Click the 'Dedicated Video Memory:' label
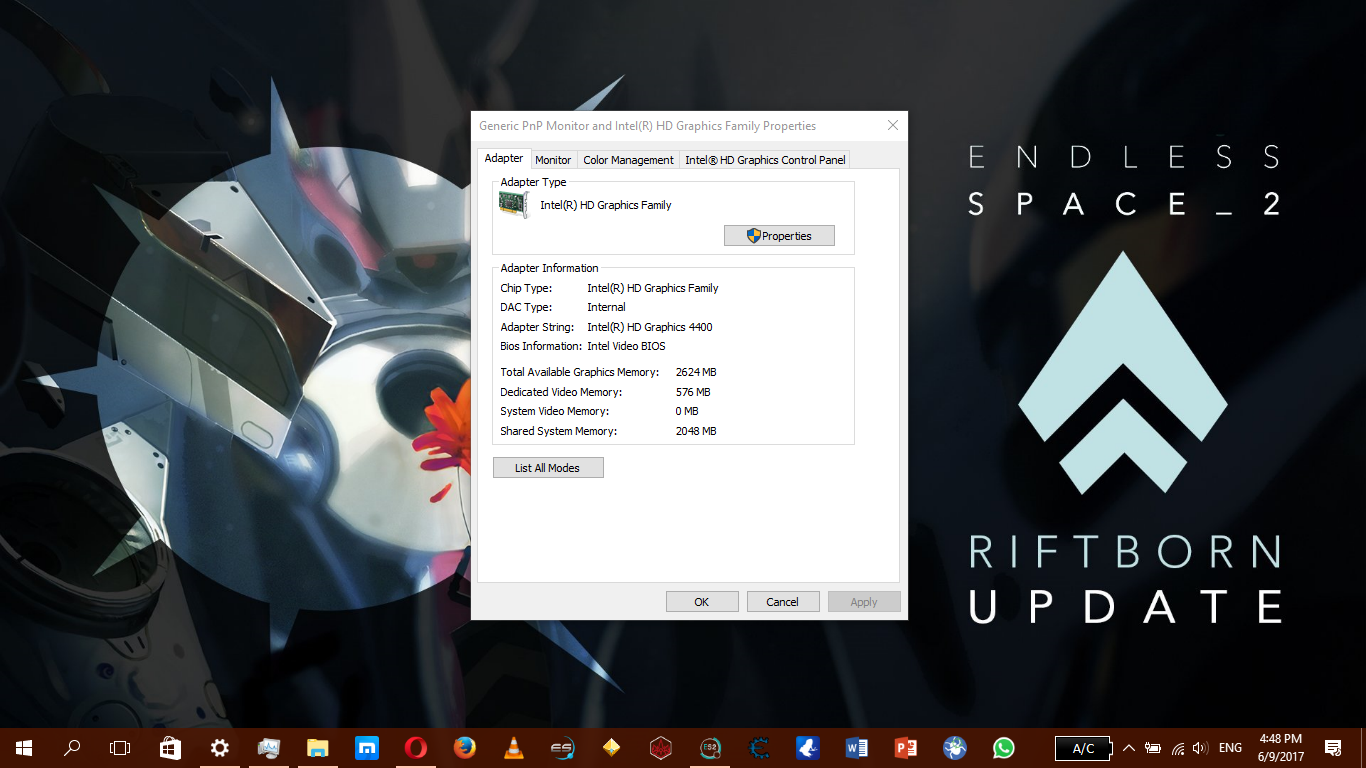 (561, 392)
